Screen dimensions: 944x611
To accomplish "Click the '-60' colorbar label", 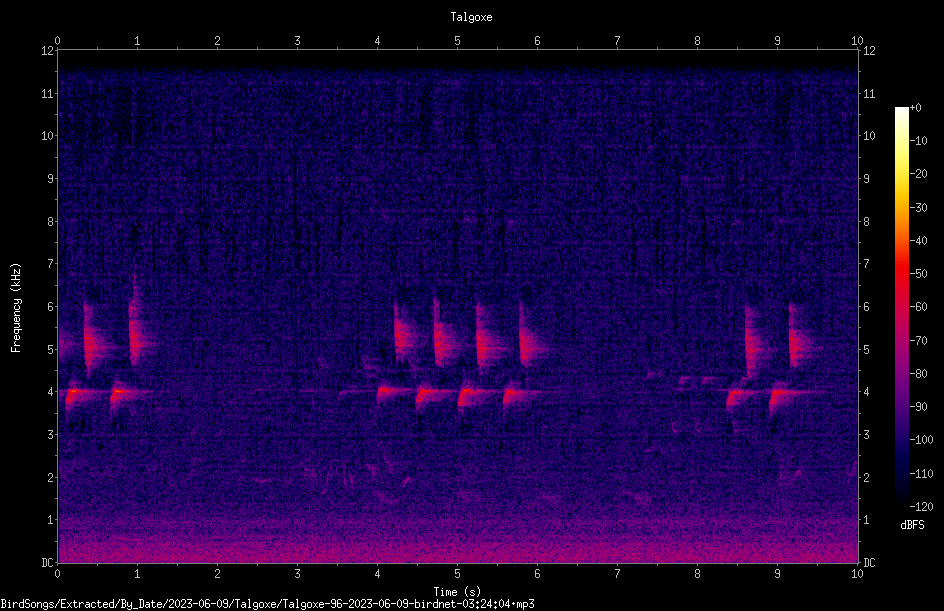I will 918,307.
